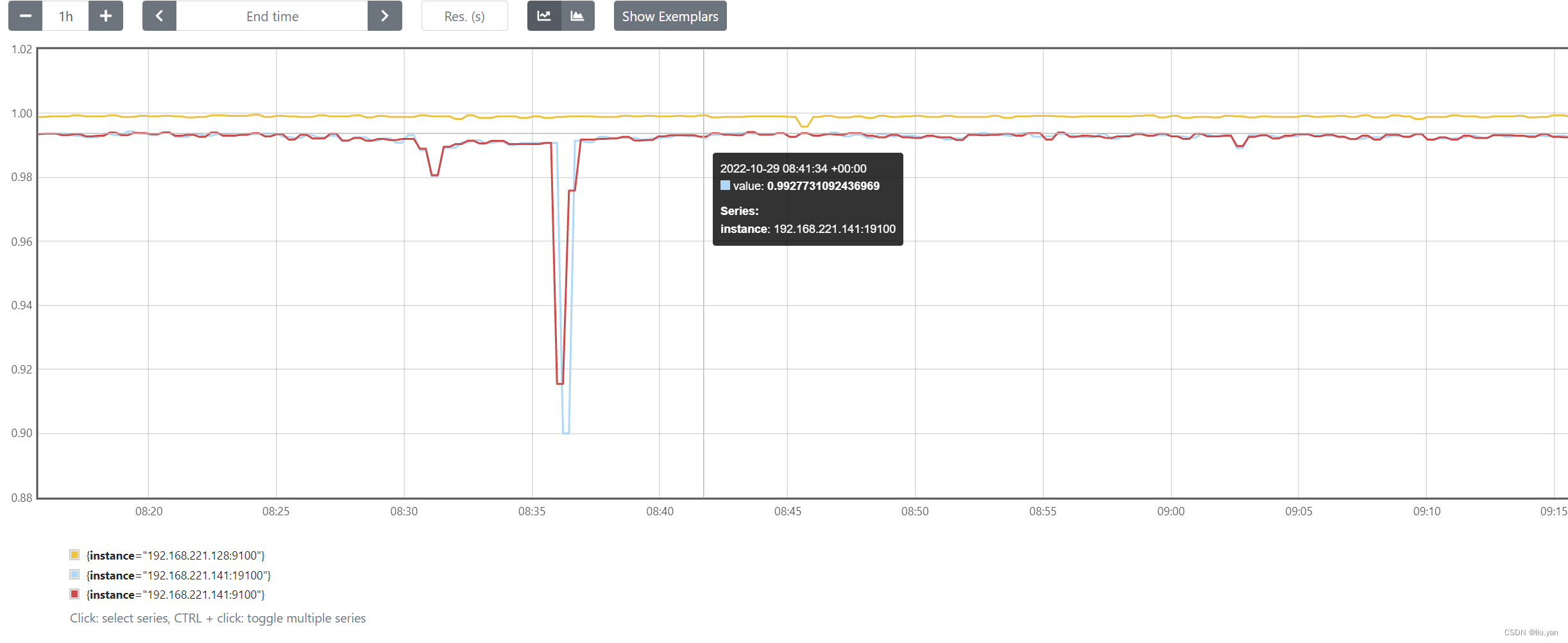Focus the Res. (s) resolution field
The height and width of the screenshot is (643, 1568).
pos(464,16)
